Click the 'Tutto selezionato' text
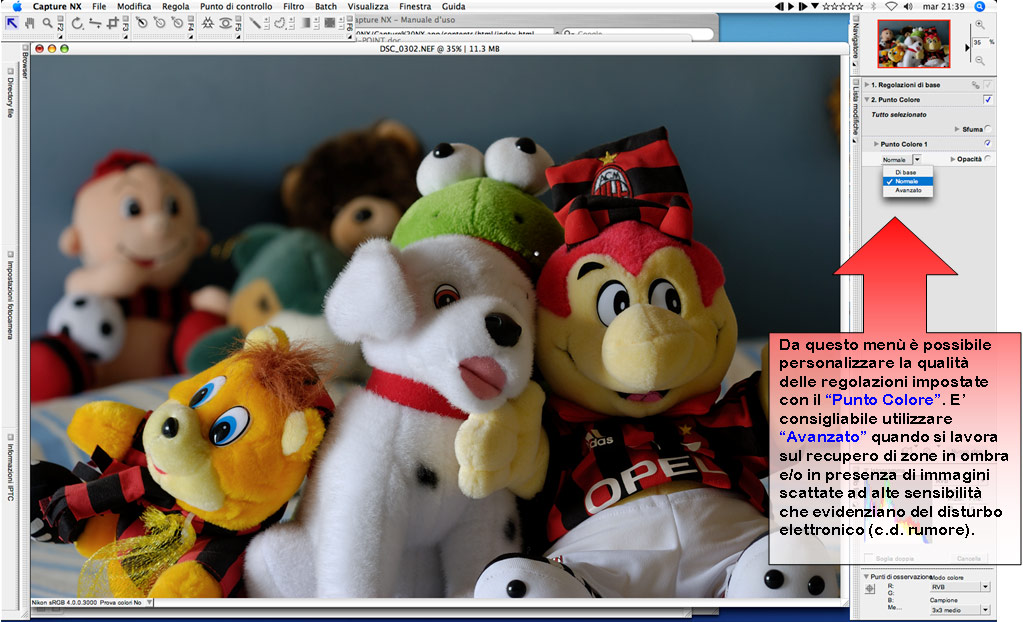Screen dimensions: 1023x622 (x=899, y=115)
